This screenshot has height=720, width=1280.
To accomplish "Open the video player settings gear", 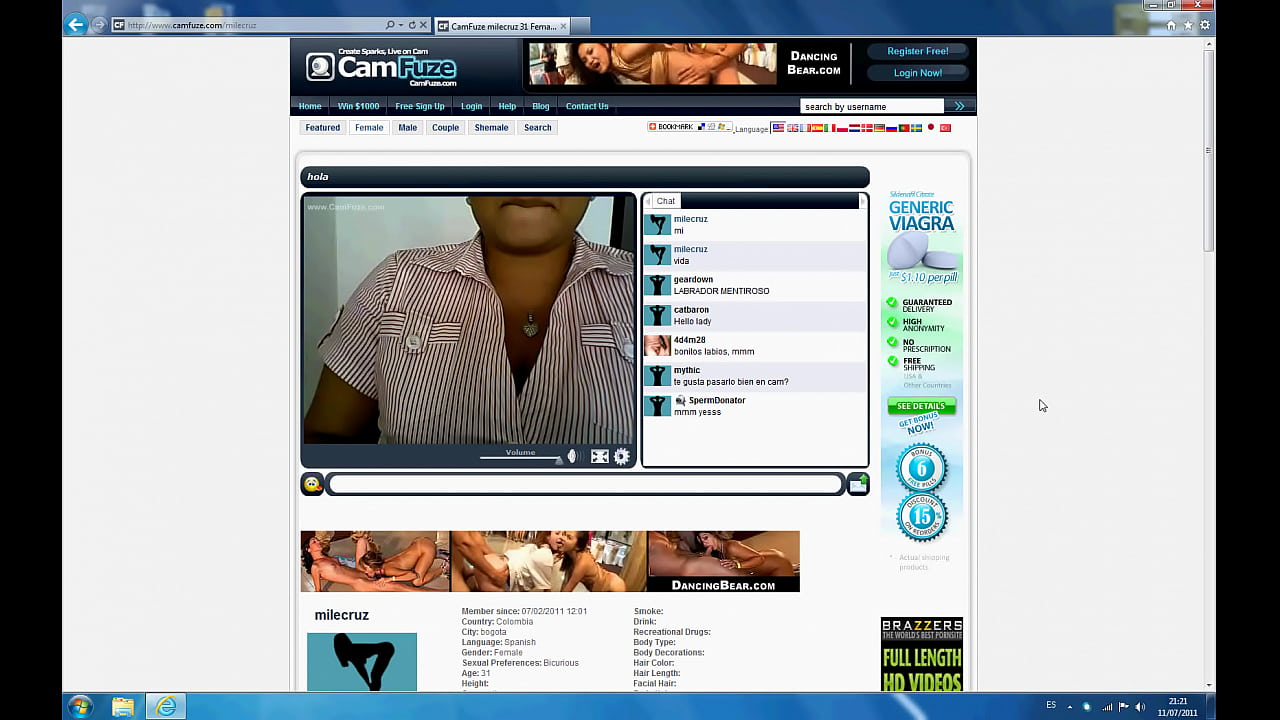I will coord(622,456).
